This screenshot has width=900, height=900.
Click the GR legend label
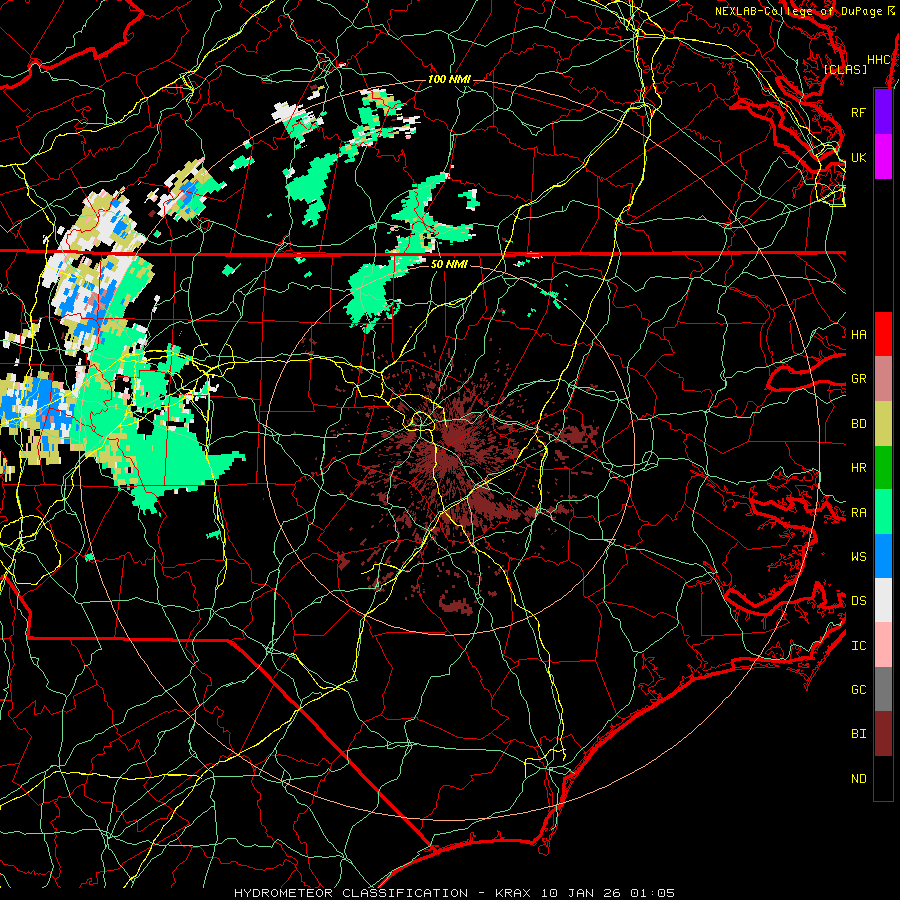(x=858, y=379)
